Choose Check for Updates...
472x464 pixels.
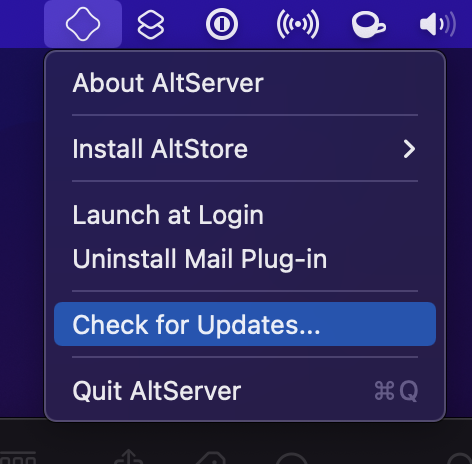tap(245, 324)
